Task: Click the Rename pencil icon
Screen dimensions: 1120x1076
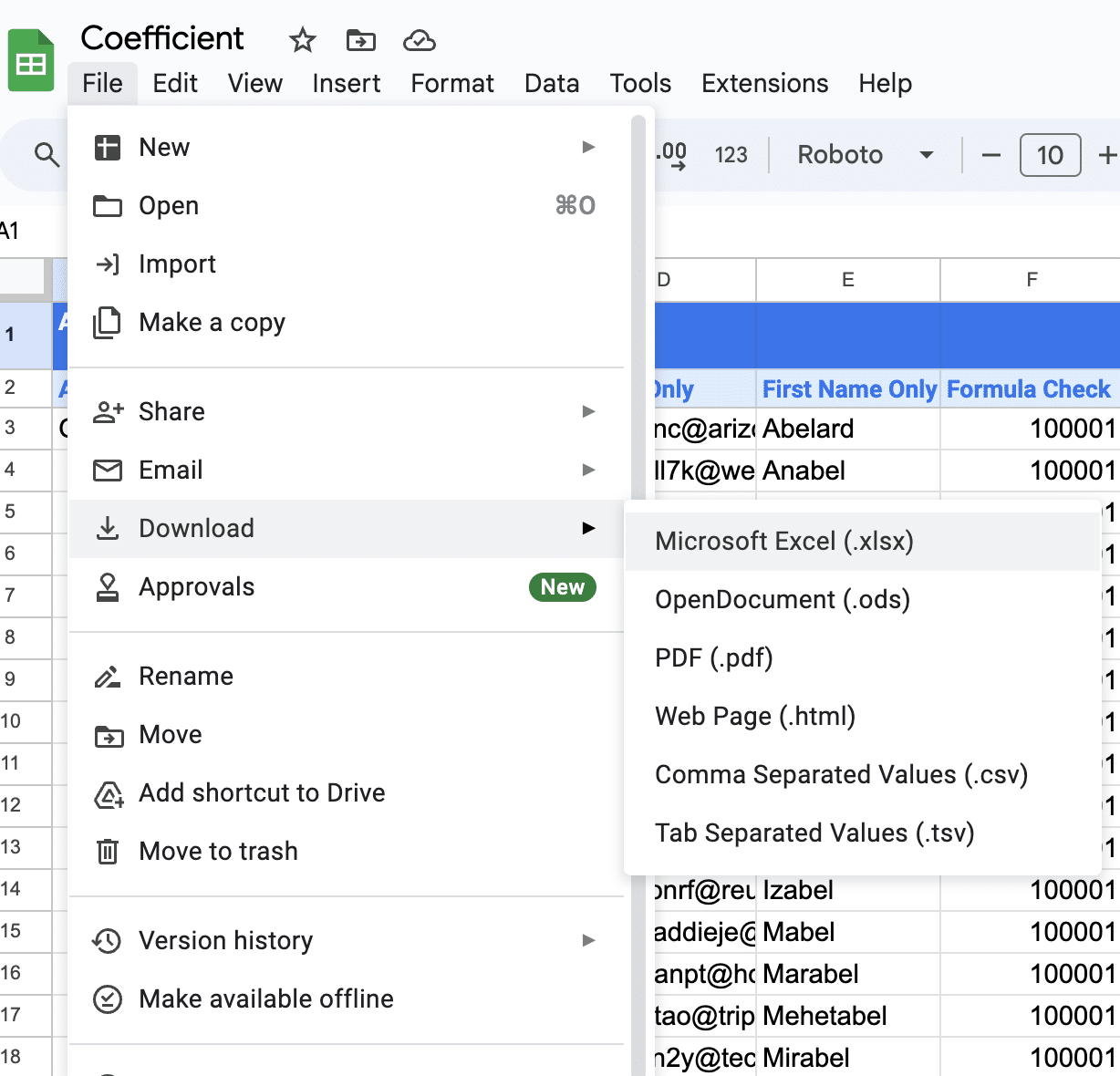Action: pyautogui.click(x=108, y=677)
